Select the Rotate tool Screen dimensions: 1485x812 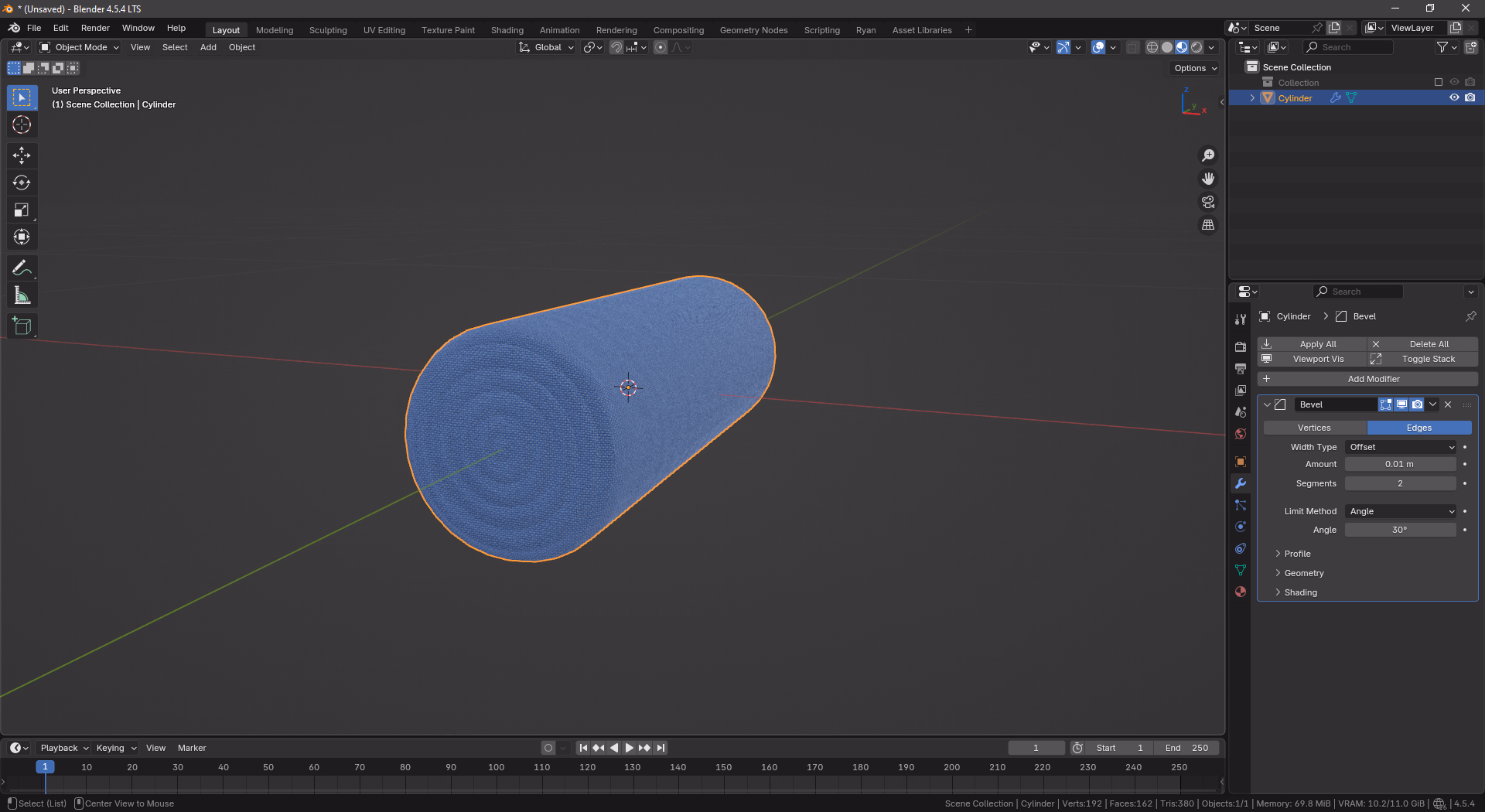point(22,183)
